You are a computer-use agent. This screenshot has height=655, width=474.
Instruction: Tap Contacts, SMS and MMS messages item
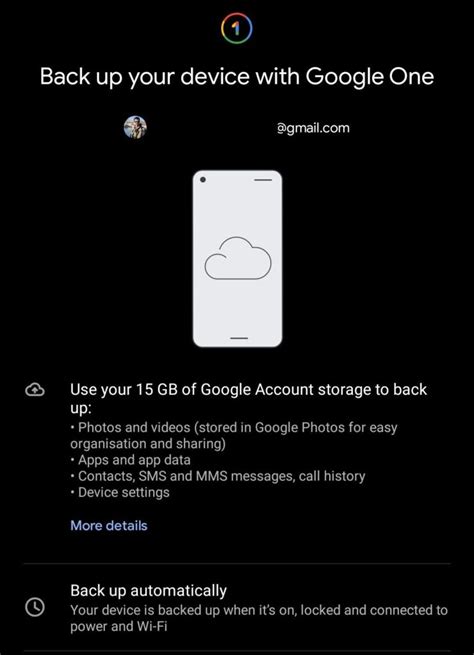point(218,476)
